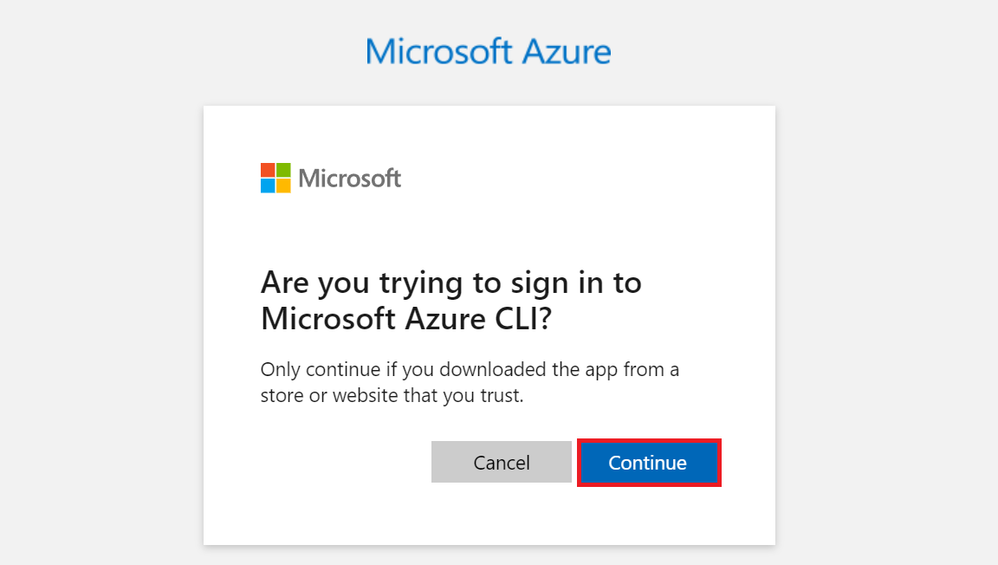Click the blue Continue button
This screenshot has width=998, height=565.
point(648,463)
